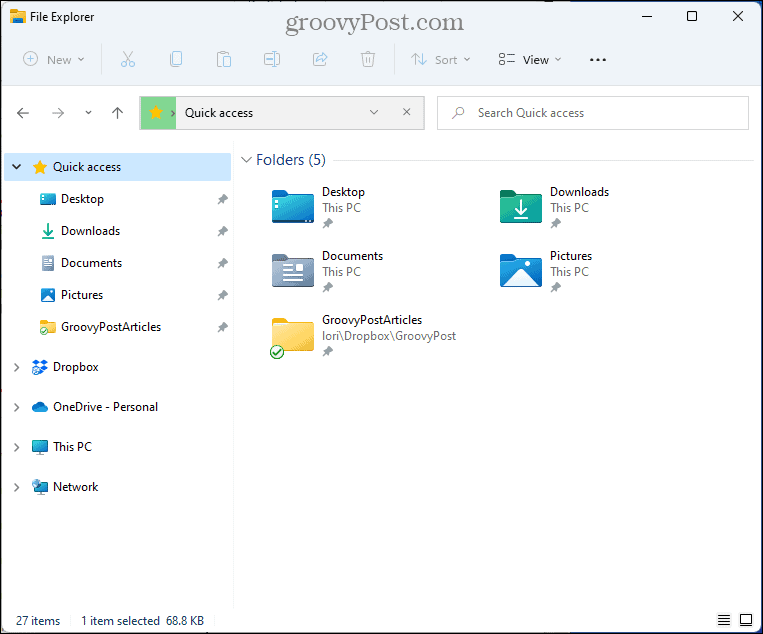This screenshot has width=763, height=634.
Task: Select the Desktop folder icon in Folders
Action: click(292, 207)
